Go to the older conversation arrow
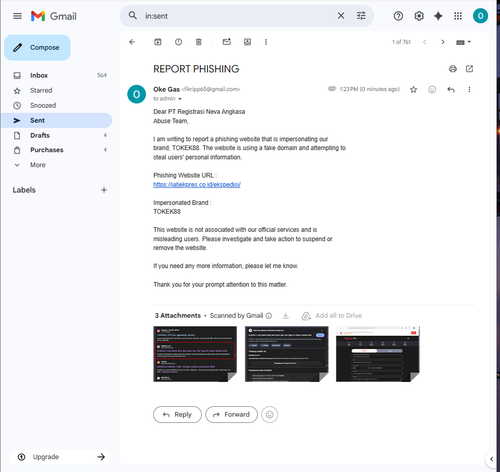 pos(443,42)
